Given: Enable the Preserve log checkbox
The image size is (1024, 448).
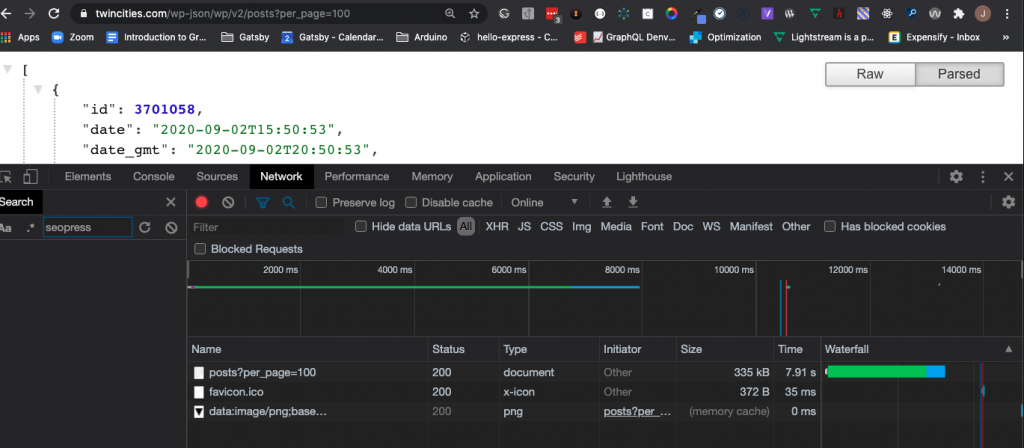Looking at the screenshot, I should (321, 202).
